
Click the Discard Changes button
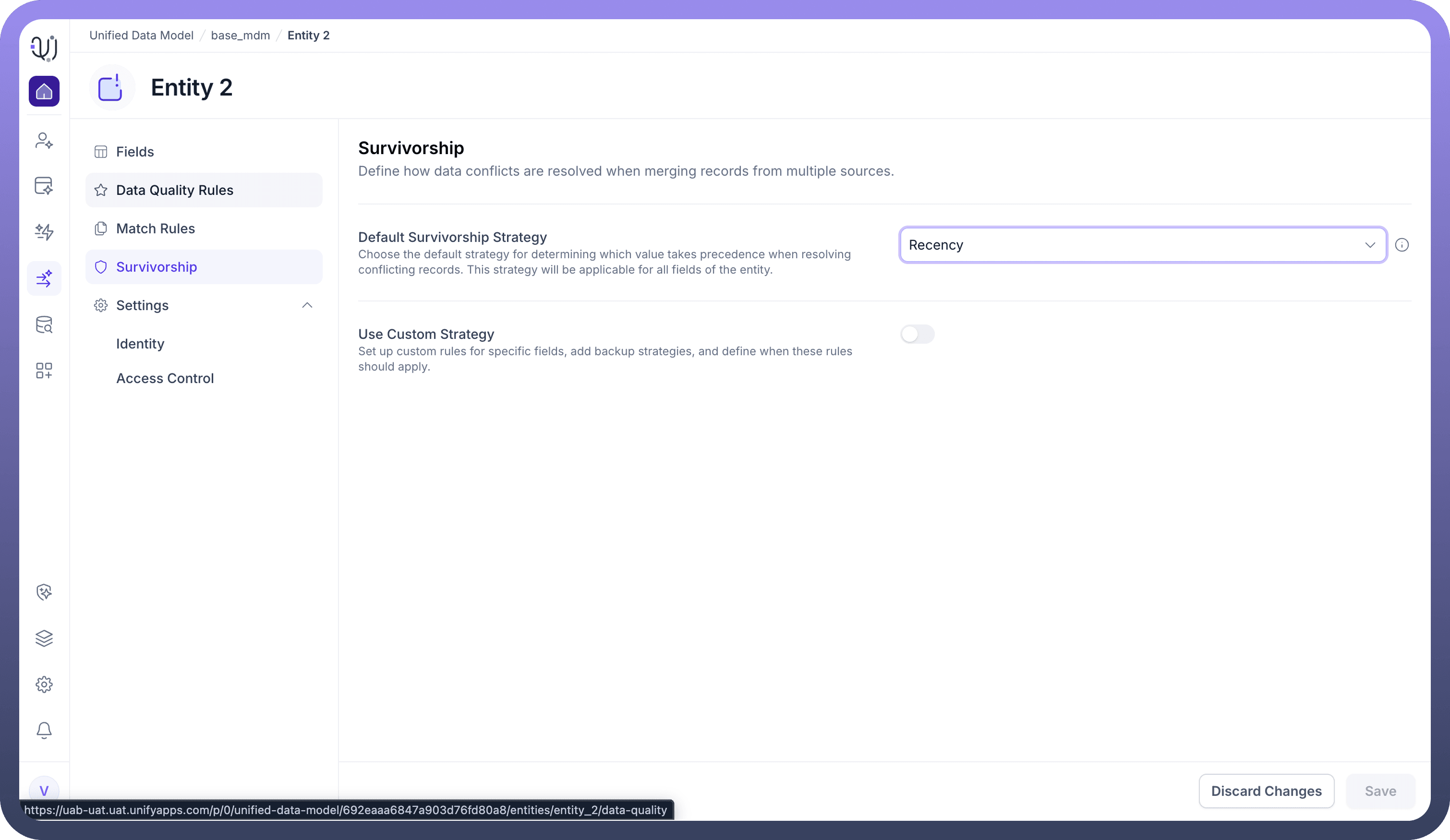(1266, 791)
